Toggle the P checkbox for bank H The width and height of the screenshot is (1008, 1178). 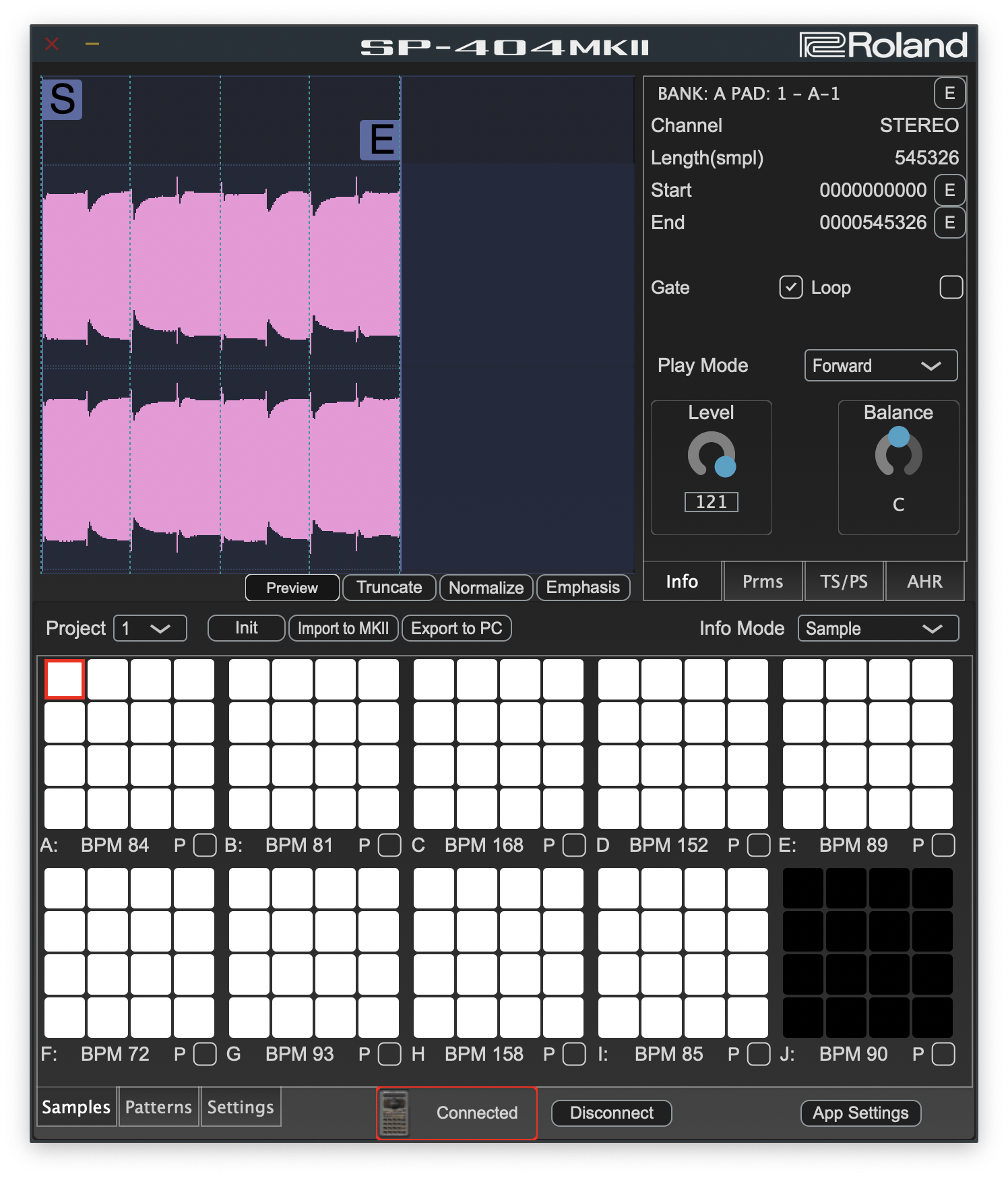[x=574, y=1054]
